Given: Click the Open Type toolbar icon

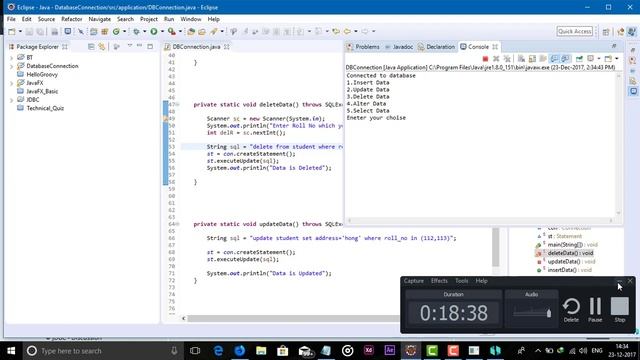Looking at the screenshot, I should pos(191,31).
